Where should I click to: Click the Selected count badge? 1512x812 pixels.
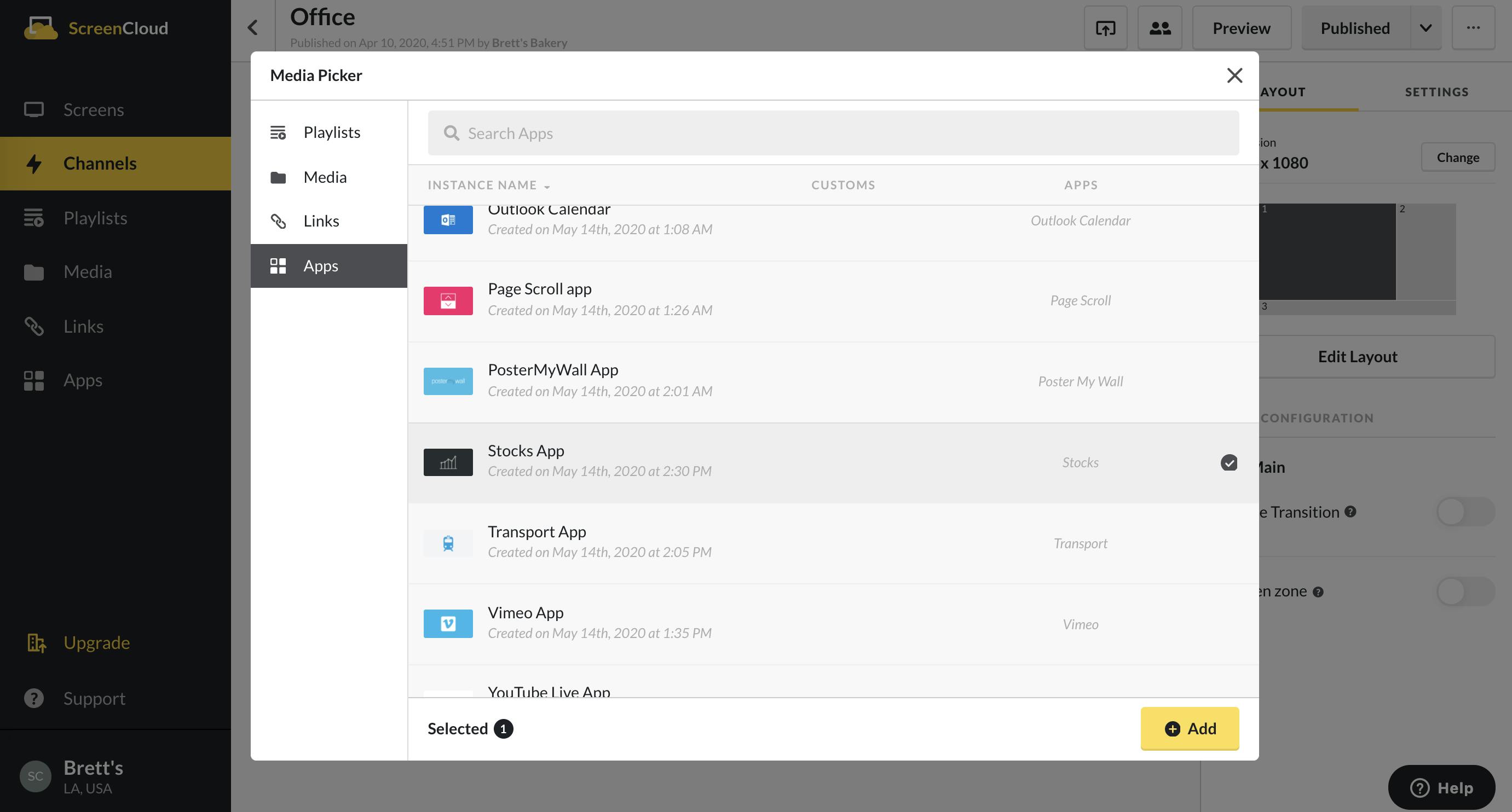pyautogui.click(x=503, y=729)
